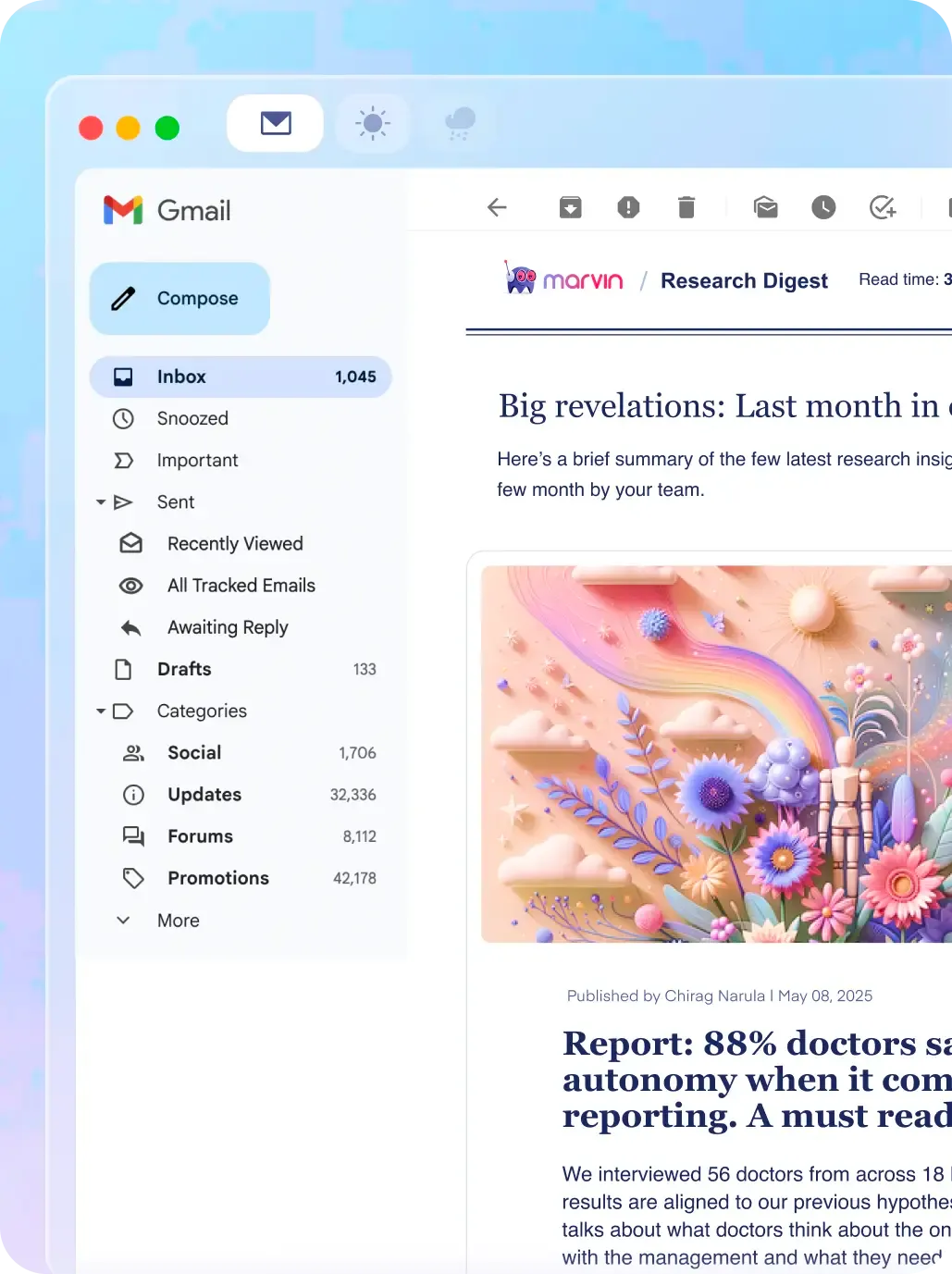
Task: Open the Drafts folder
Action: [x=184, y=669]
